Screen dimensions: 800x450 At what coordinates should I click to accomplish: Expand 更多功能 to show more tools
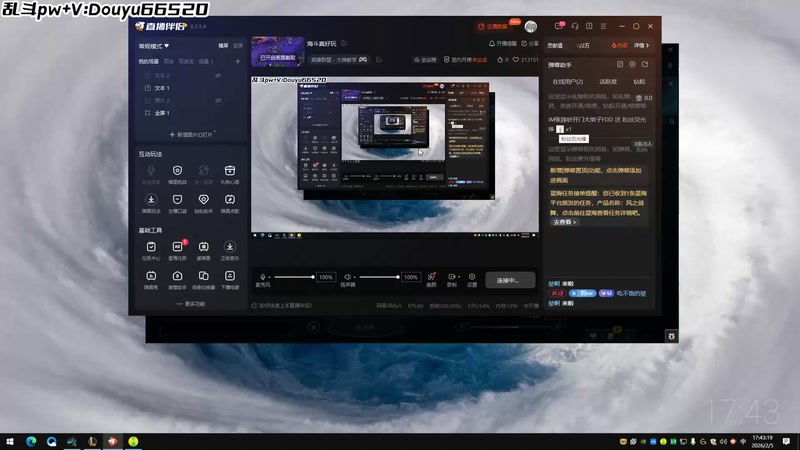tap(191, 304)
